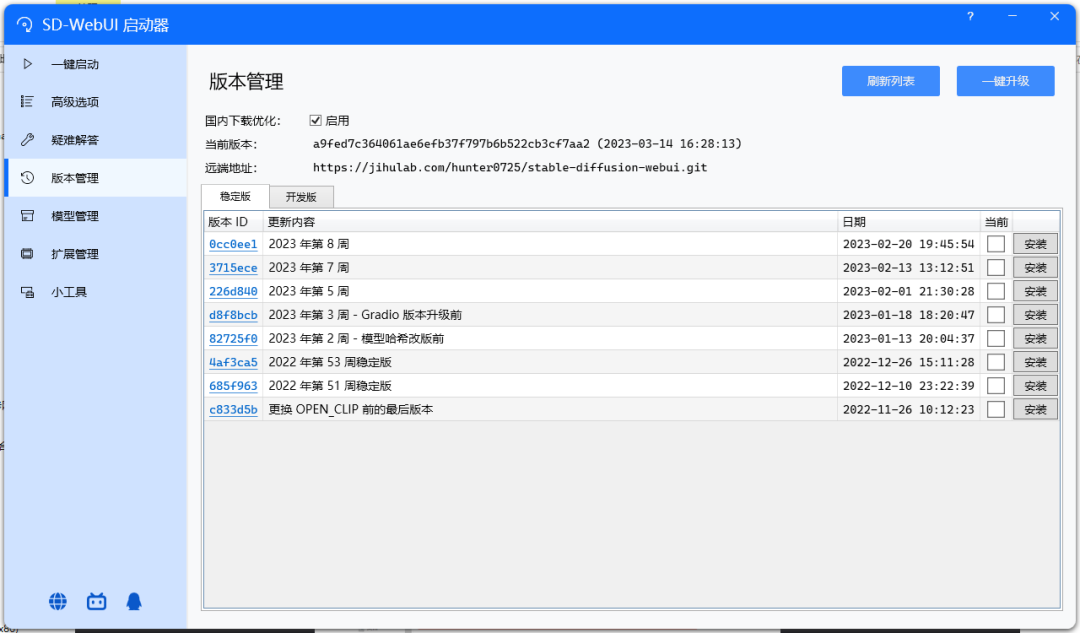The width and height of the screenshot is (1080, 633).
Task: Click the extension management icon
Action: tap(28, 253)
